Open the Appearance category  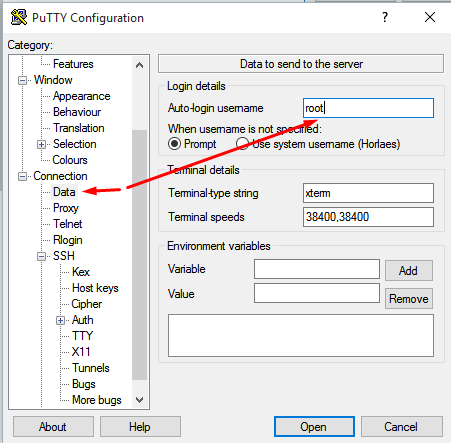pos(81,96)
